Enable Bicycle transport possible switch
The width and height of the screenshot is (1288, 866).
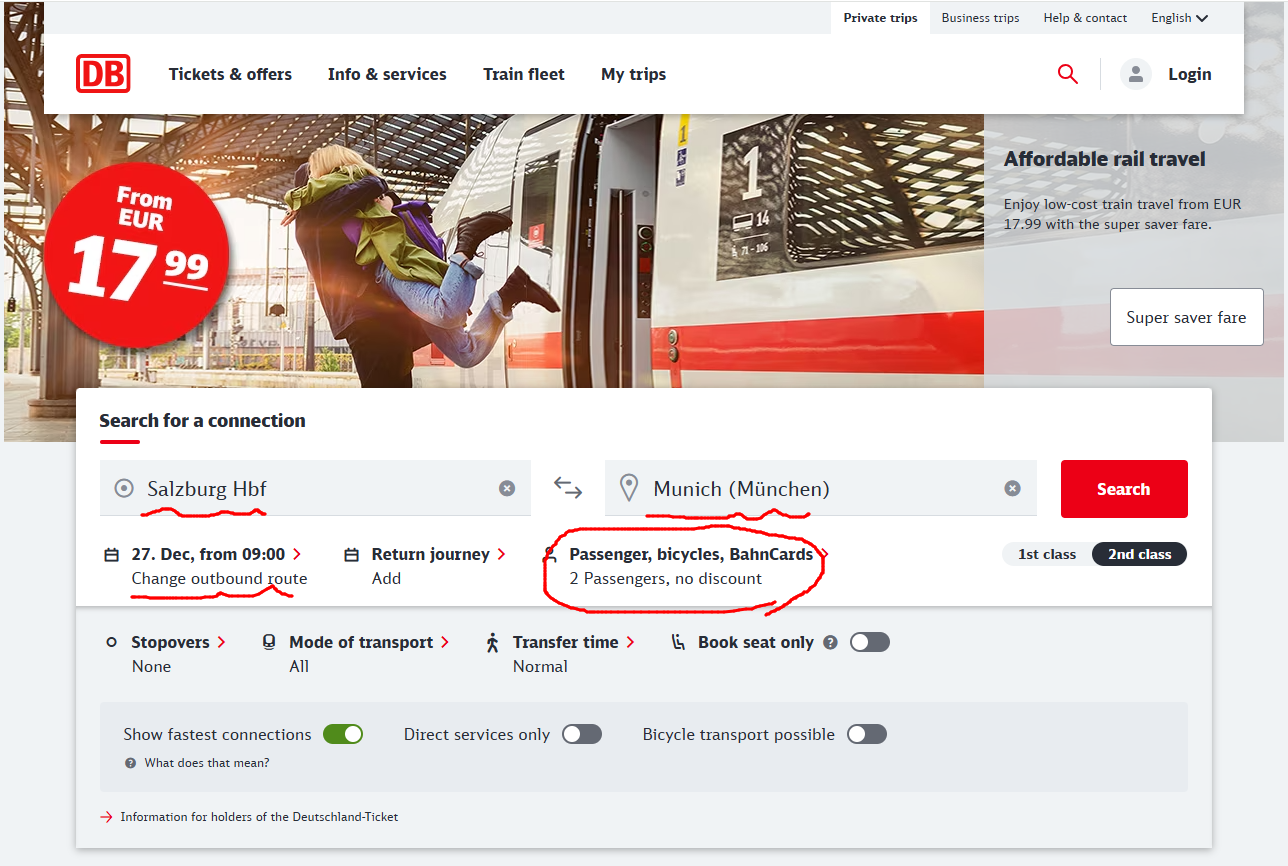[x=867, y=734]
